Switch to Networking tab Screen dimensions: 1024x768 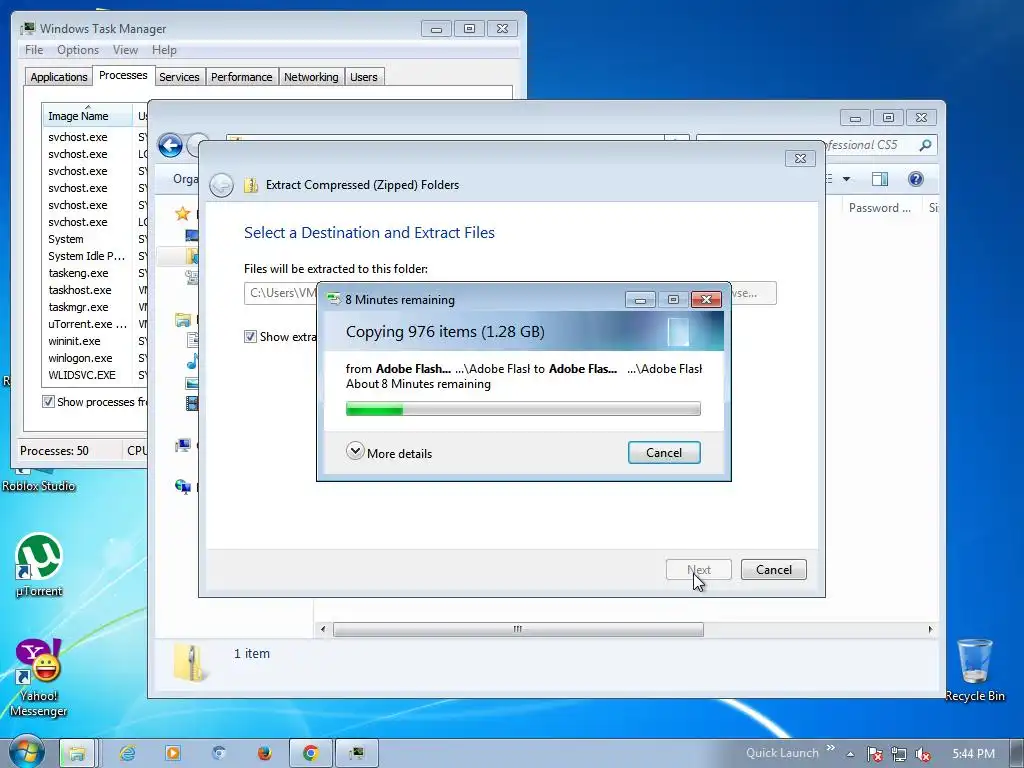point(312,76)
